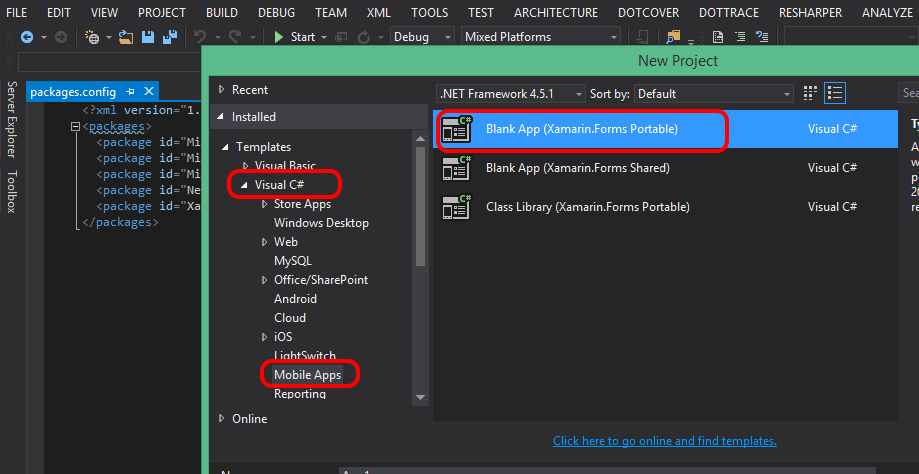Image resolution: width=919 pixels, height=474 pixels.
Task: Click the template tree scrollbar thumb
Action: (x=420, y=206)
